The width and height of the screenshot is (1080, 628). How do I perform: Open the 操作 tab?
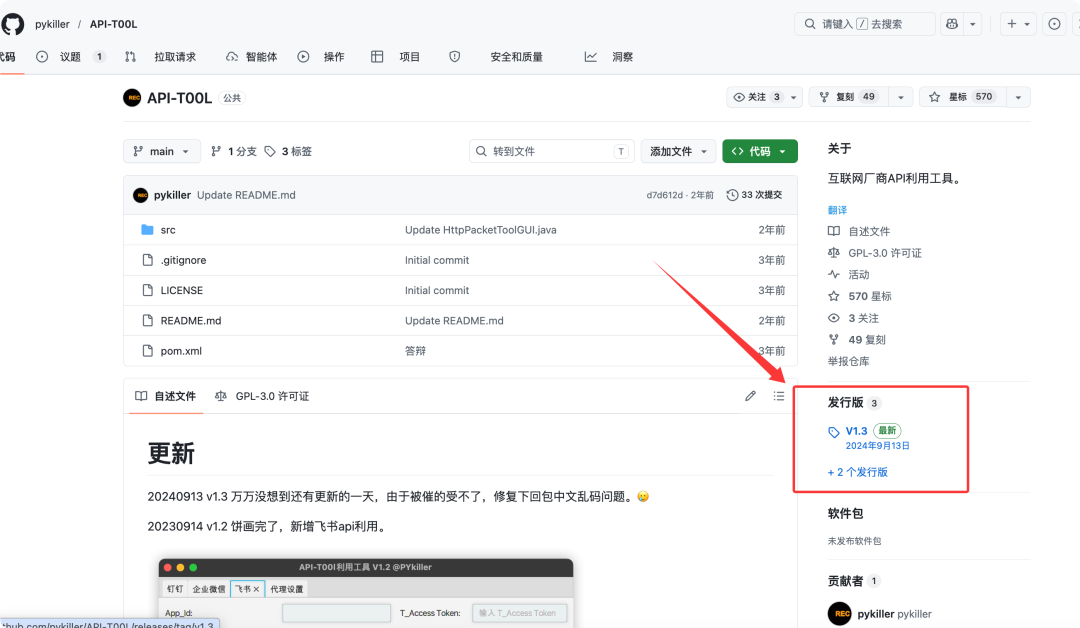[x=321, y=57]
